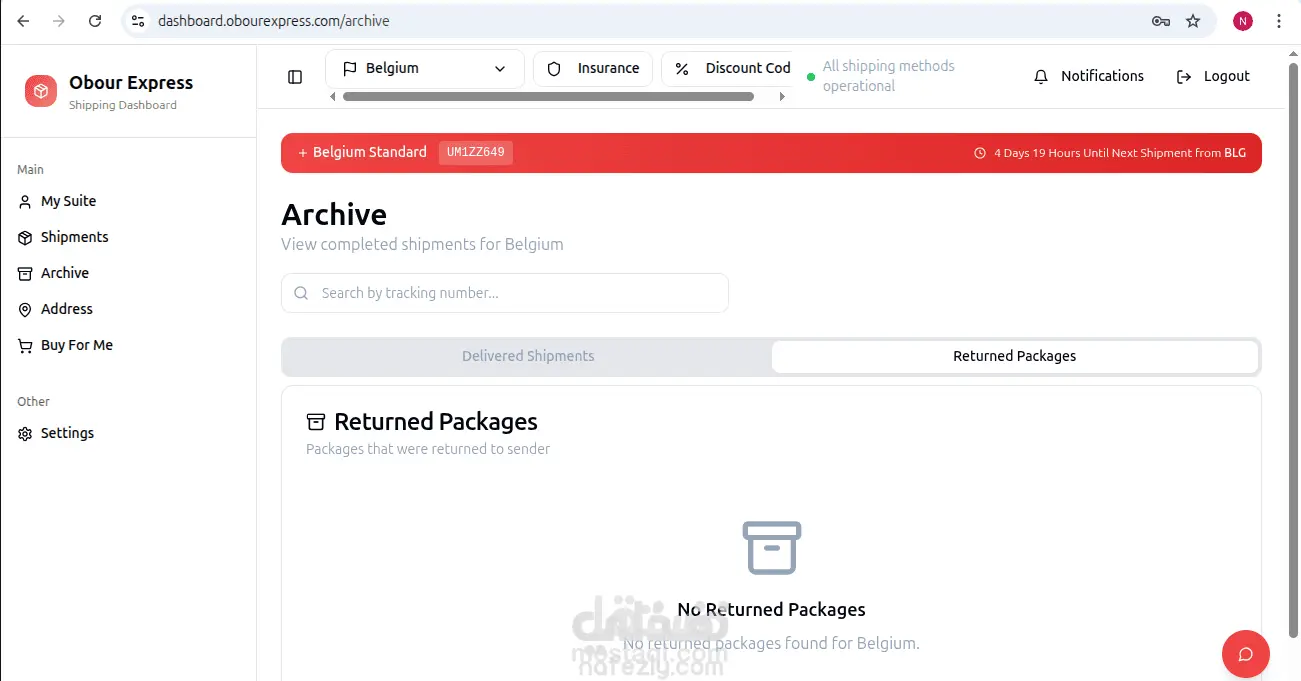The height and width of the screenshot is (681, 1301).
Task: Bookmark this page with the star icon
Action: coord(1193,21)
